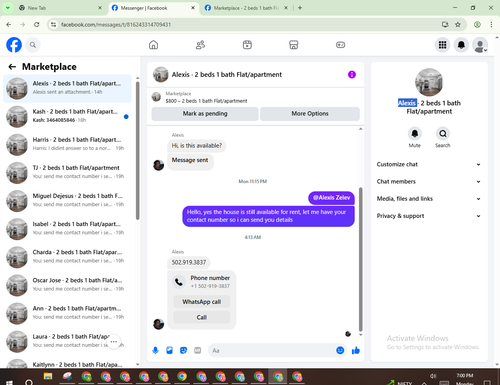Click the address bar URL
This screenshot has height=385, width=500.
click(x=116, y=25)
